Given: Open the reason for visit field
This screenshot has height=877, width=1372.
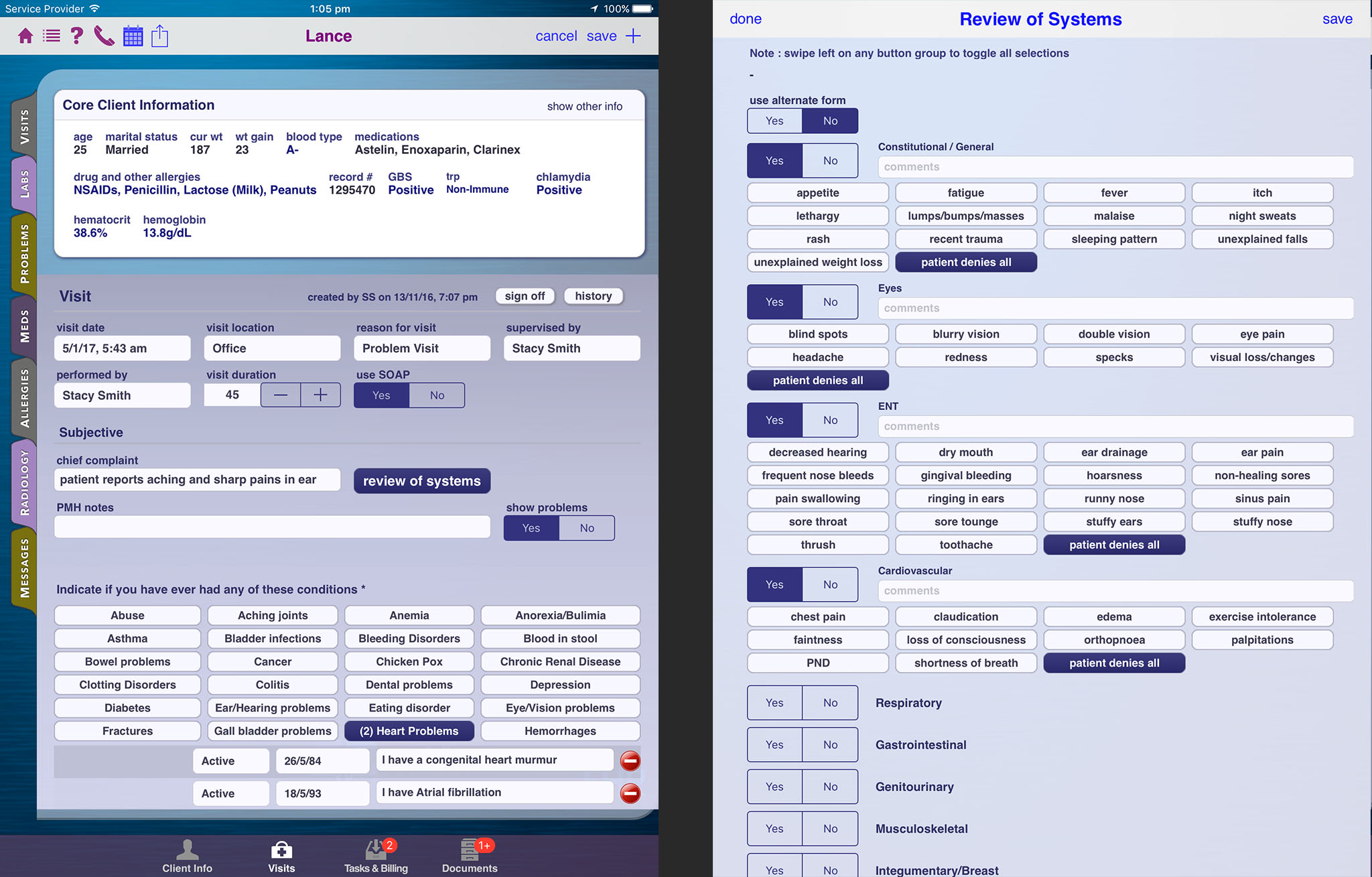Looking at the screenshot, I should coord(422,348).
